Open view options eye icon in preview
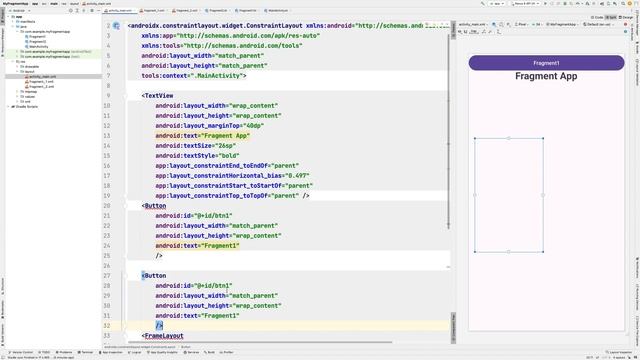Viewport: 640px width, 360px height. [460, 32]
